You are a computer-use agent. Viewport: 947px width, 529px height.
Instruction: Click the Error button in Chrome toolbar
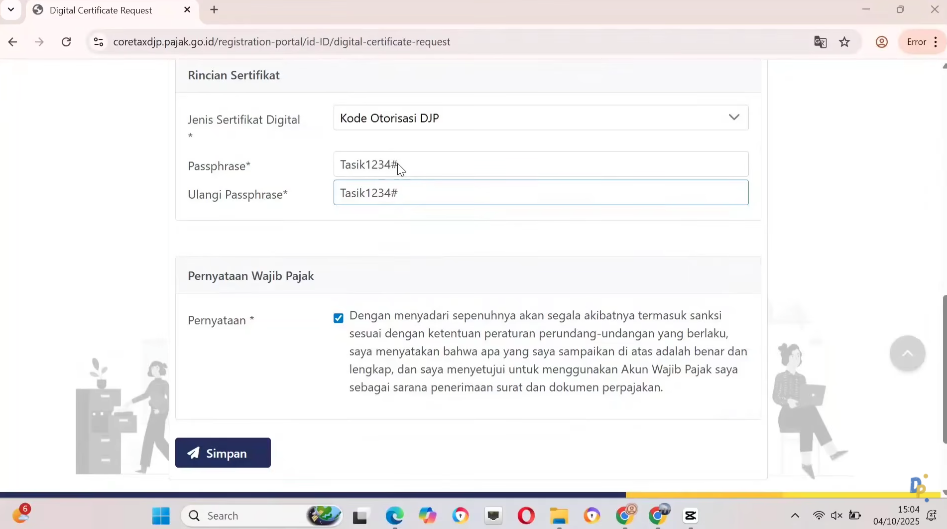coord(919,42)
